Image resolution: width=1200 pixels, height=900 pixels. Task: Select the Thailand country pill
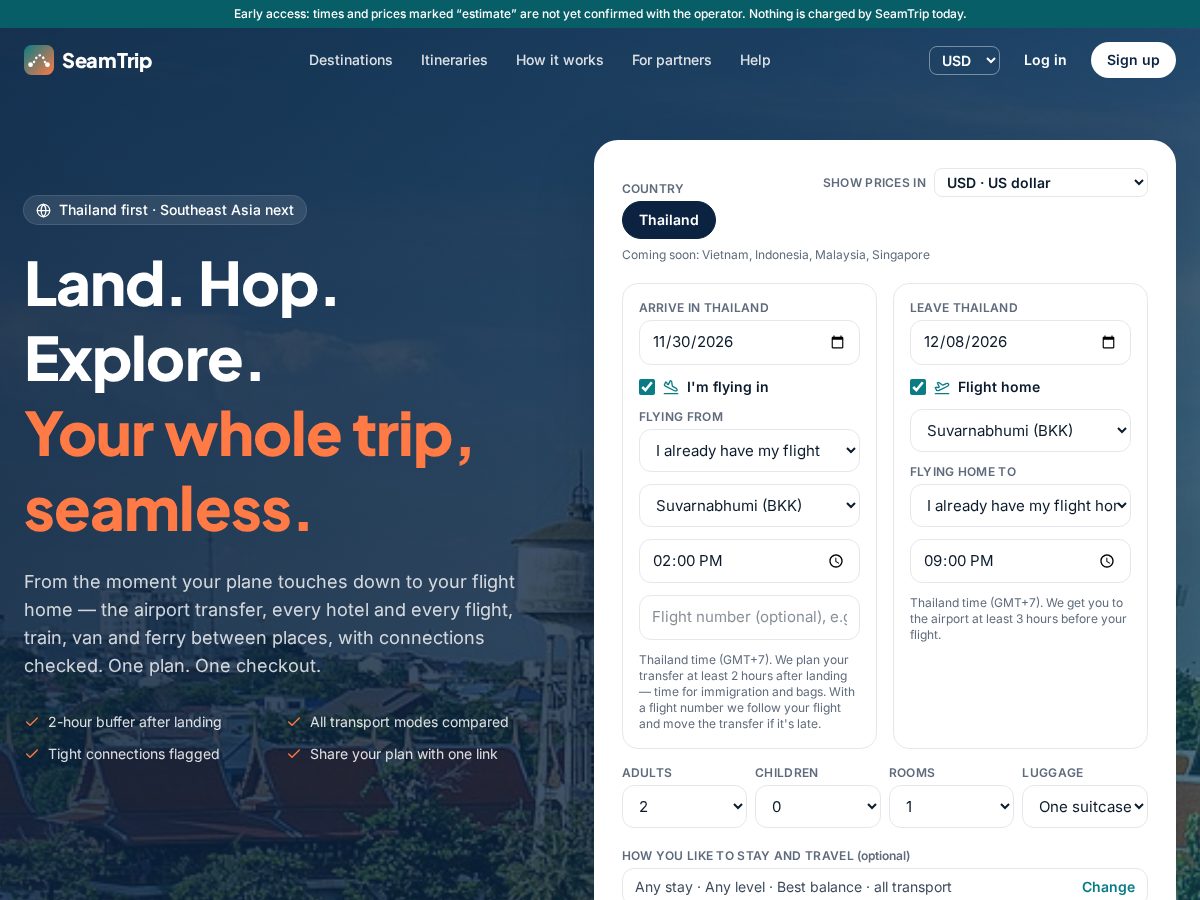669,220
